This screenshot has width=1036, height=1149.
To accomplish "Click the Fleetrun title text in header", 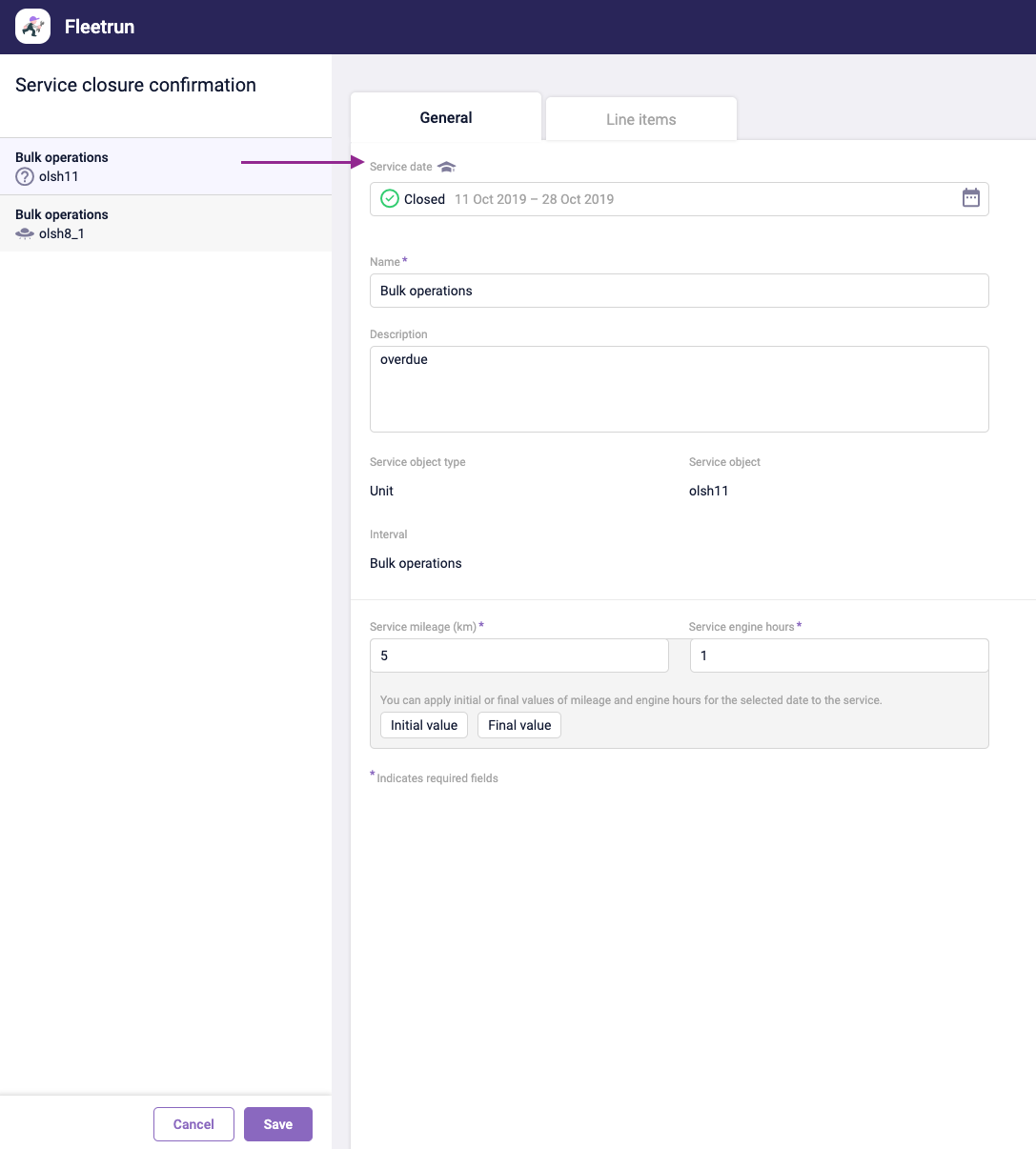I will click(x=99, y=27).
